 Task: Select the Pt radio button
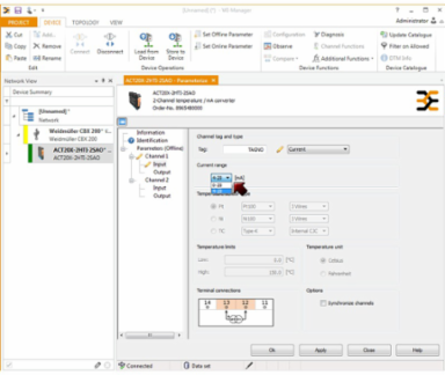point(213,206)
